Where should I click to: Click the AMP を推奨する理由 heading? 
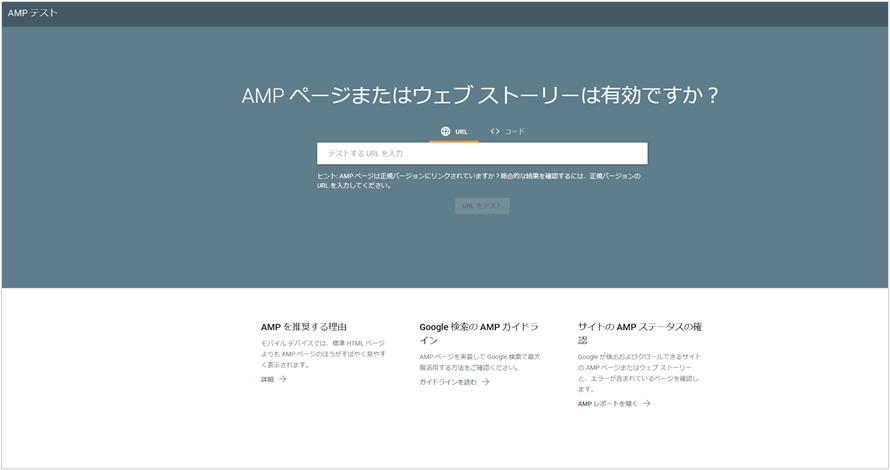[304, 327]
